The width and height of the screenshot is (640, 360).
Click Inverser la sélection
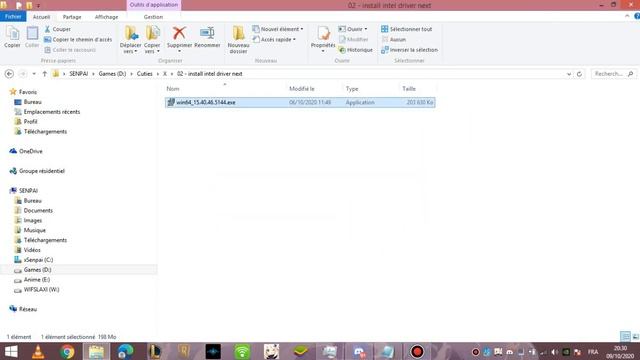click(409, 50)
